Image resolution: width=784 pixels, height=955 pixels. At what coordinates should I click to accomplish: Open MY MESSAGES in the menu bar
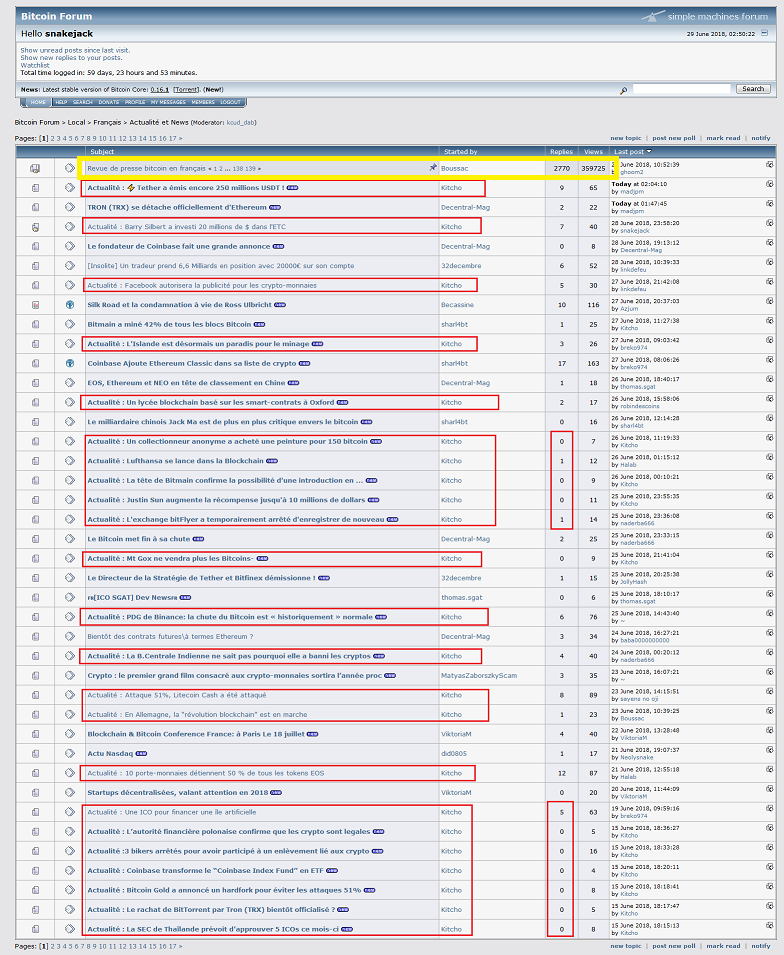[168, 102]
